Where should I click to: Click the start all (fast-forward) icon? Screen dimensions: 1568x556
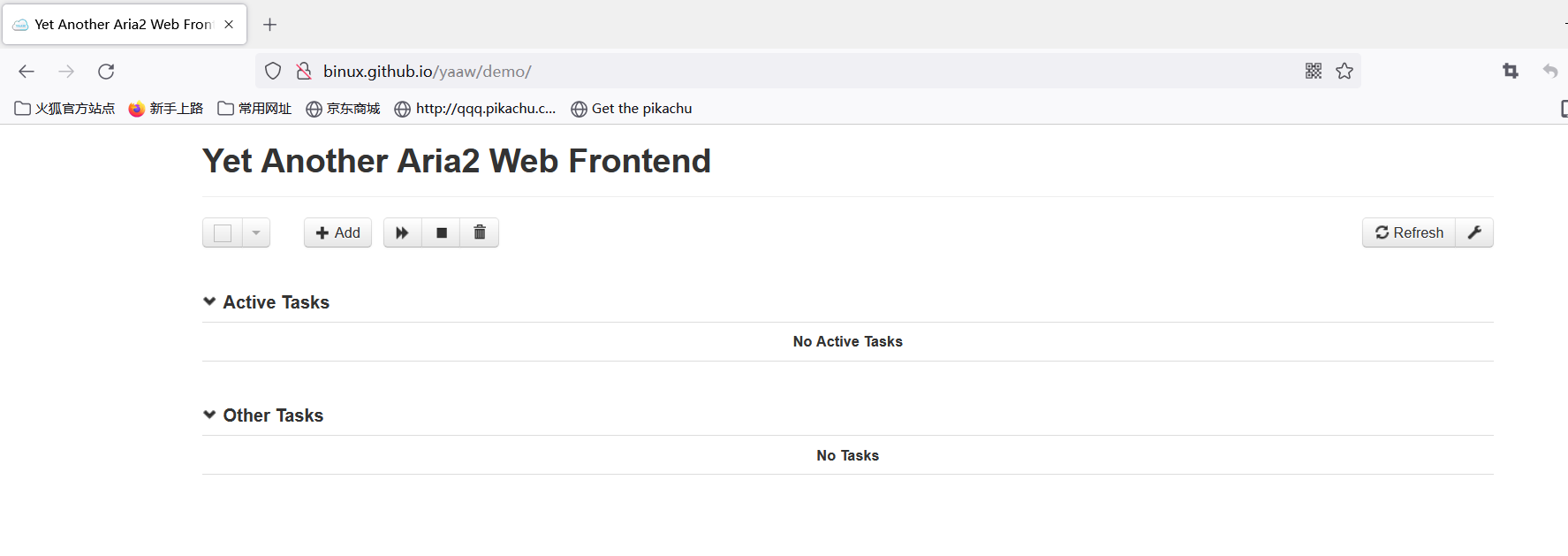coord(402,232)
